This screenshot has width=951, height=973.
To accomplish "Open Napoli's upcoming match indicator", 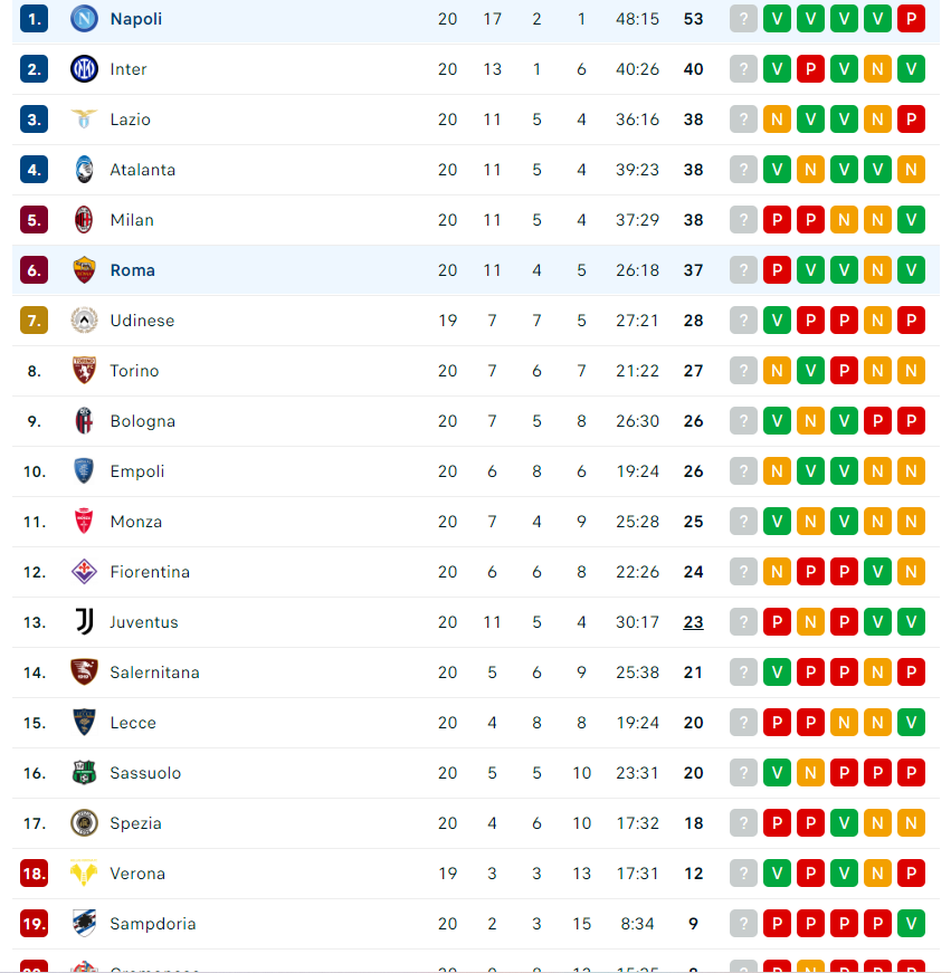I will (x=743, y=18).
